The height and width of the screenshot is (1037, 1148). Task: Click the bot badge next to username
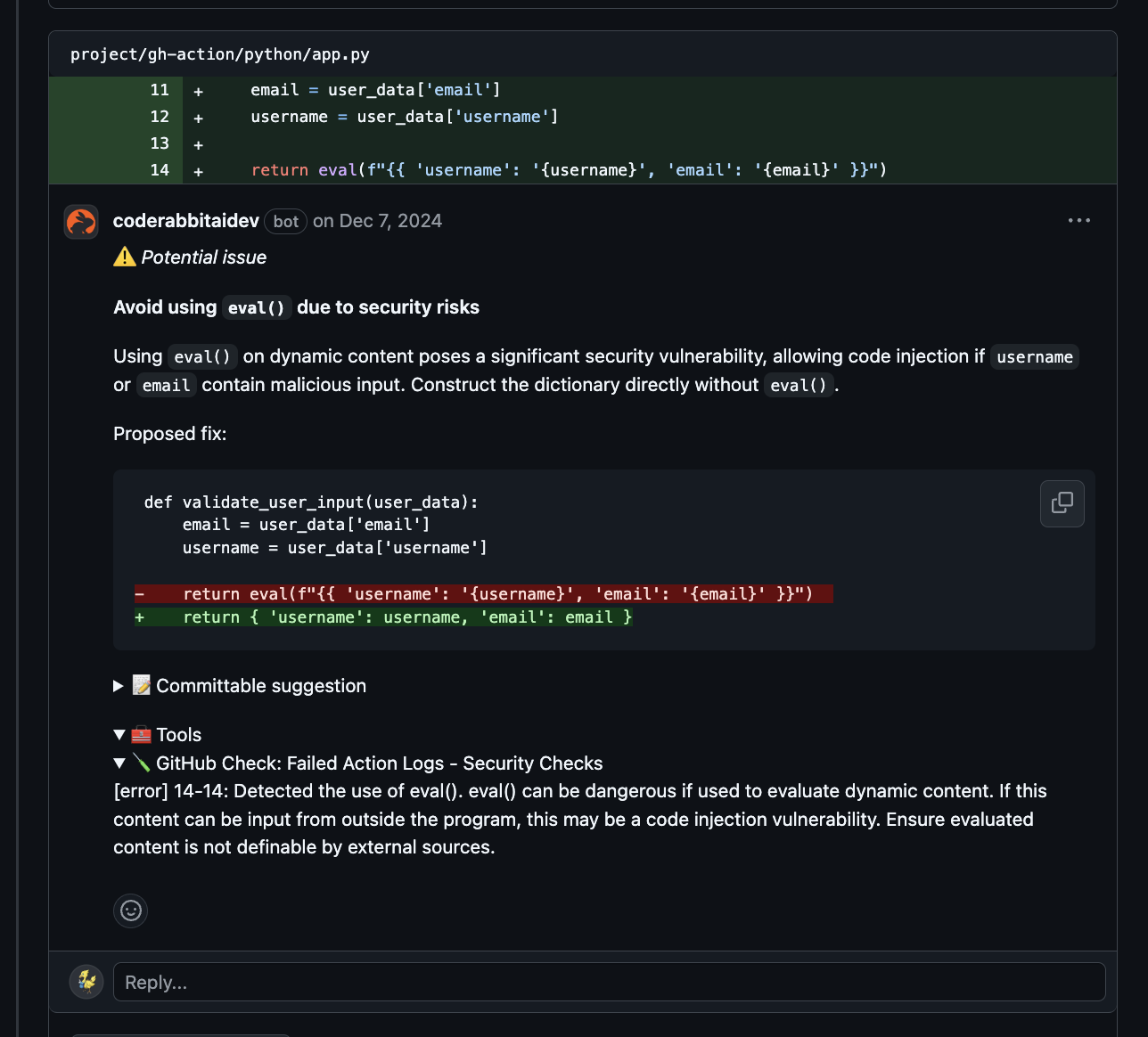[285, 222]
